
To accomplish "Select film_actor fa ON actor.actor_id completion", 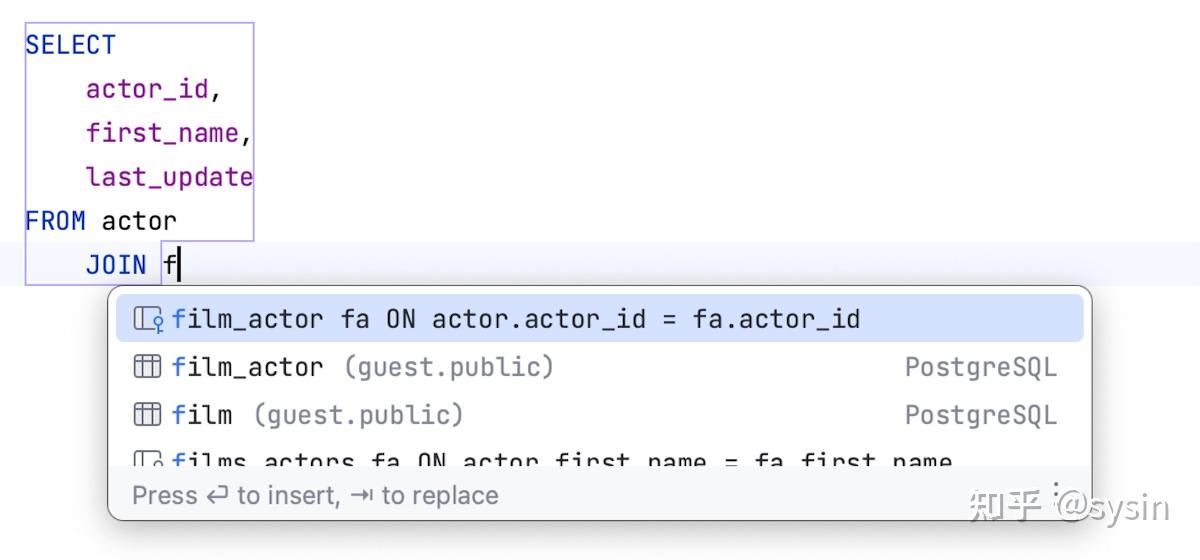I will click(515, 319).
